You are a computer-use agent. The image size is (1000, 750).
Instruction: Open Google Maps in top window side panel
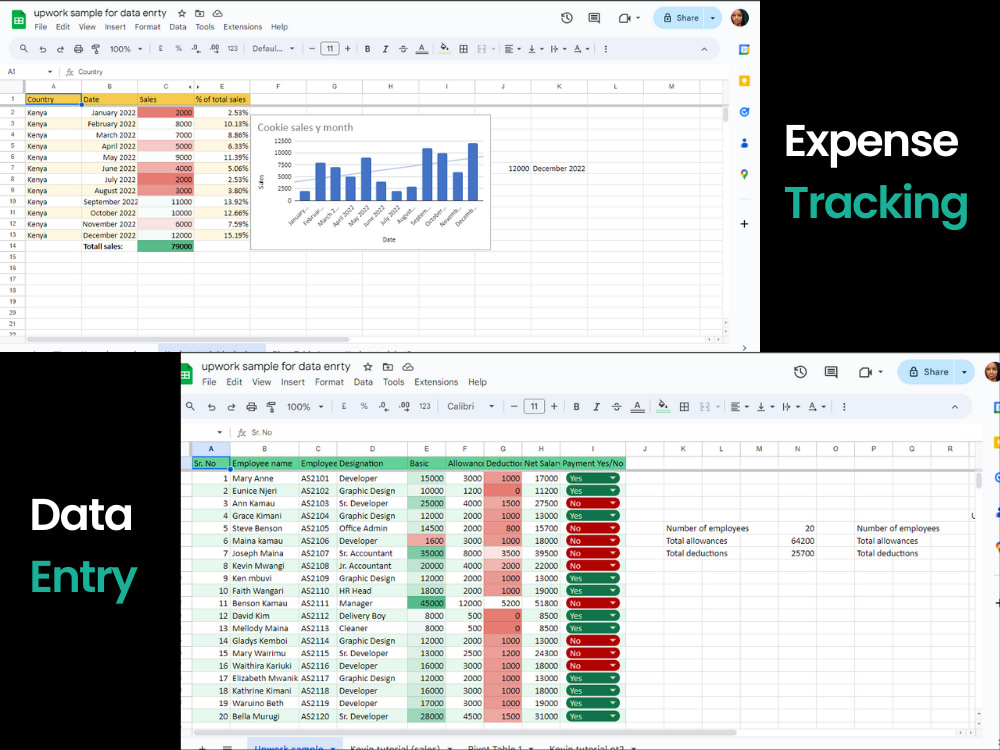coord(744,174)
